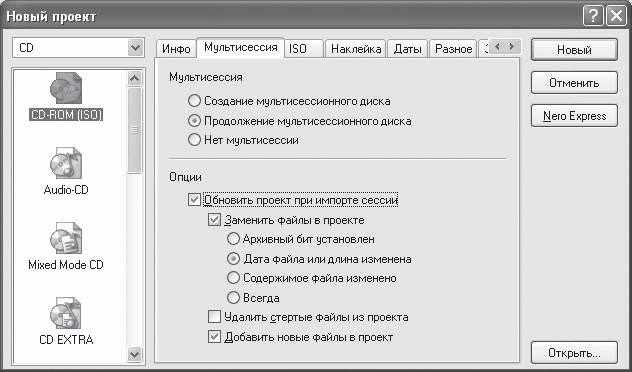Select the CD-ROM (ISO) project icon
This screenshot has width=632, height=372.
pos(67,89)
